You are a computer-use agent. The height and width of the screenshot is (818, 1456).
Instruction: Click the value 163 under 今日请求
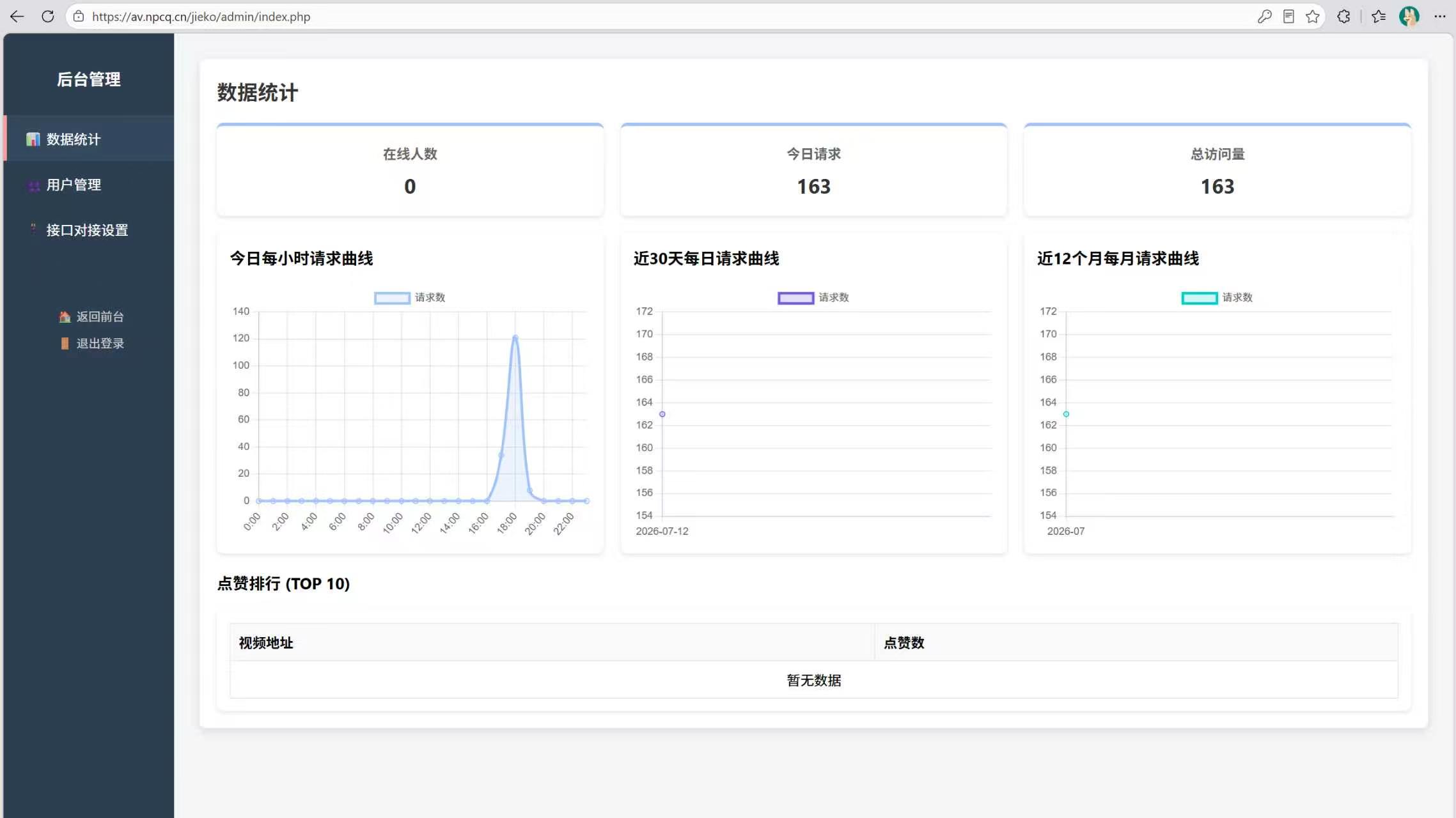point(813,187)
